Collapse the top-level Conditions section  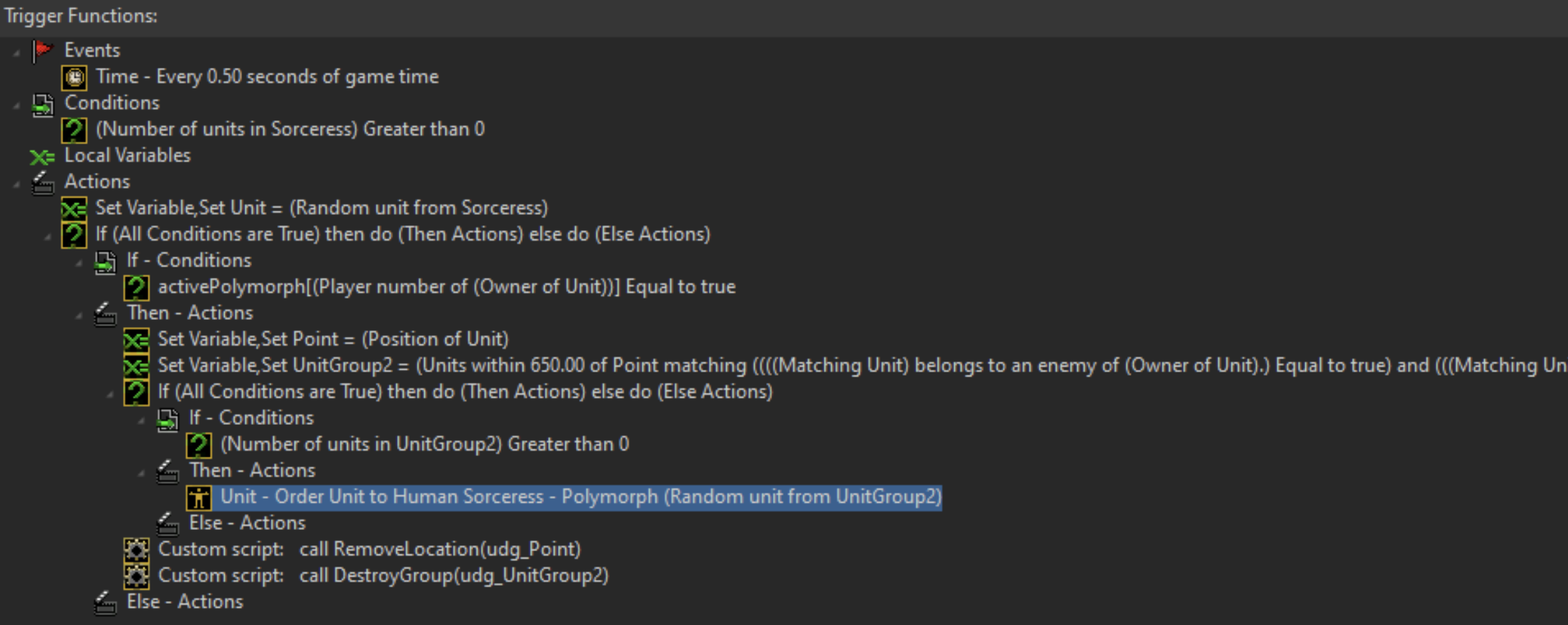click(17, 104)
